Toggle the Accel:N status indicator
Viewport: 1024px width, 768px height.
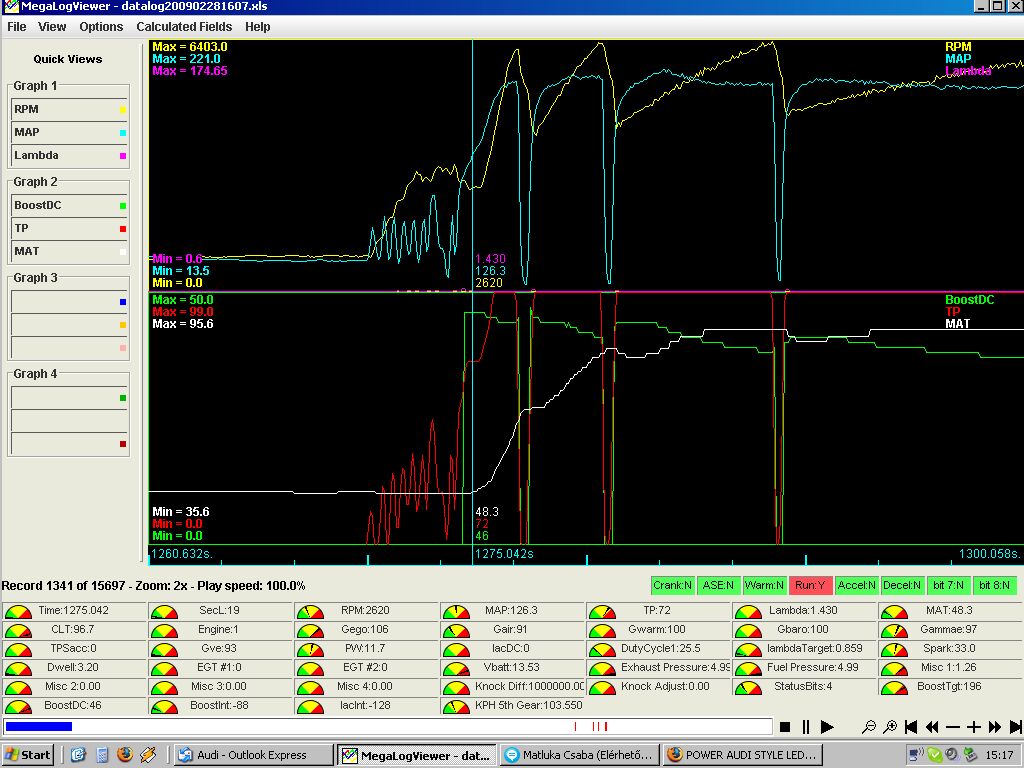click(x=856, y=586)
